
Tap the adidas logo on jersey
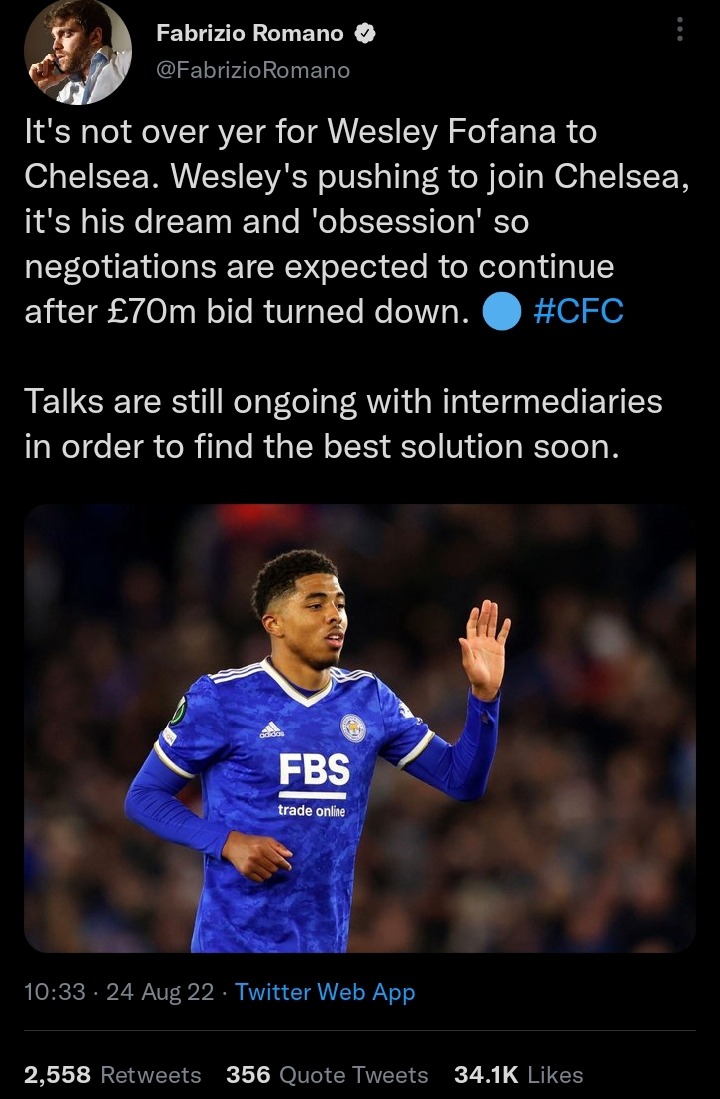(x=271, y=730)
